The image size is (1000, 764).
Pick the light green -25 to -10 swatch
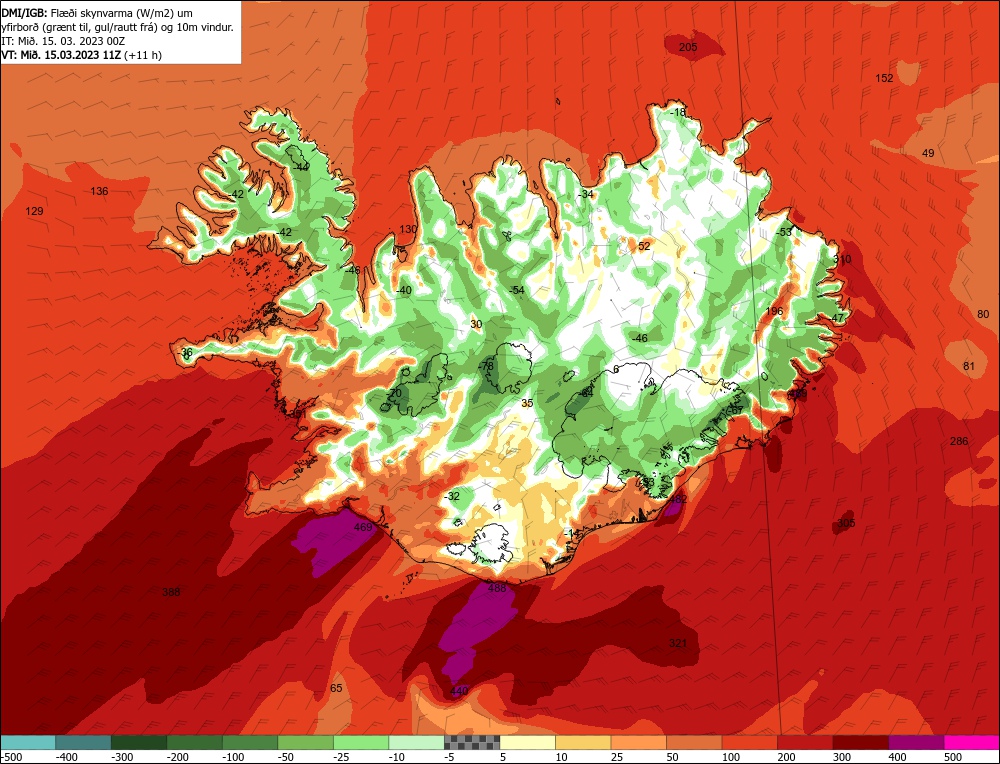pyautogui.click(x=360, y=742)
